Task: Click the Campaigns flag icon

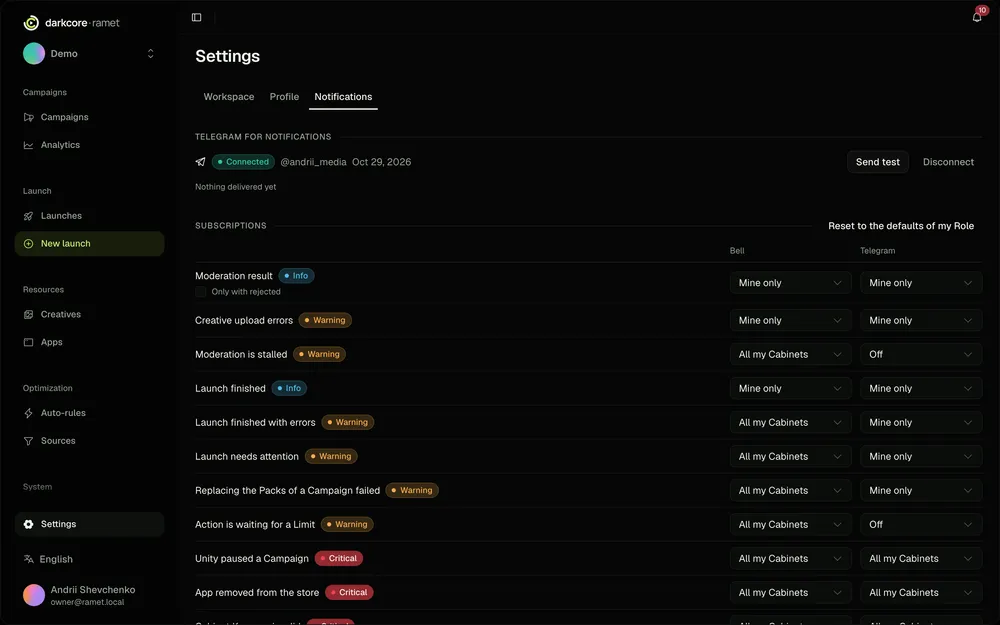Action: coord(29,117)
